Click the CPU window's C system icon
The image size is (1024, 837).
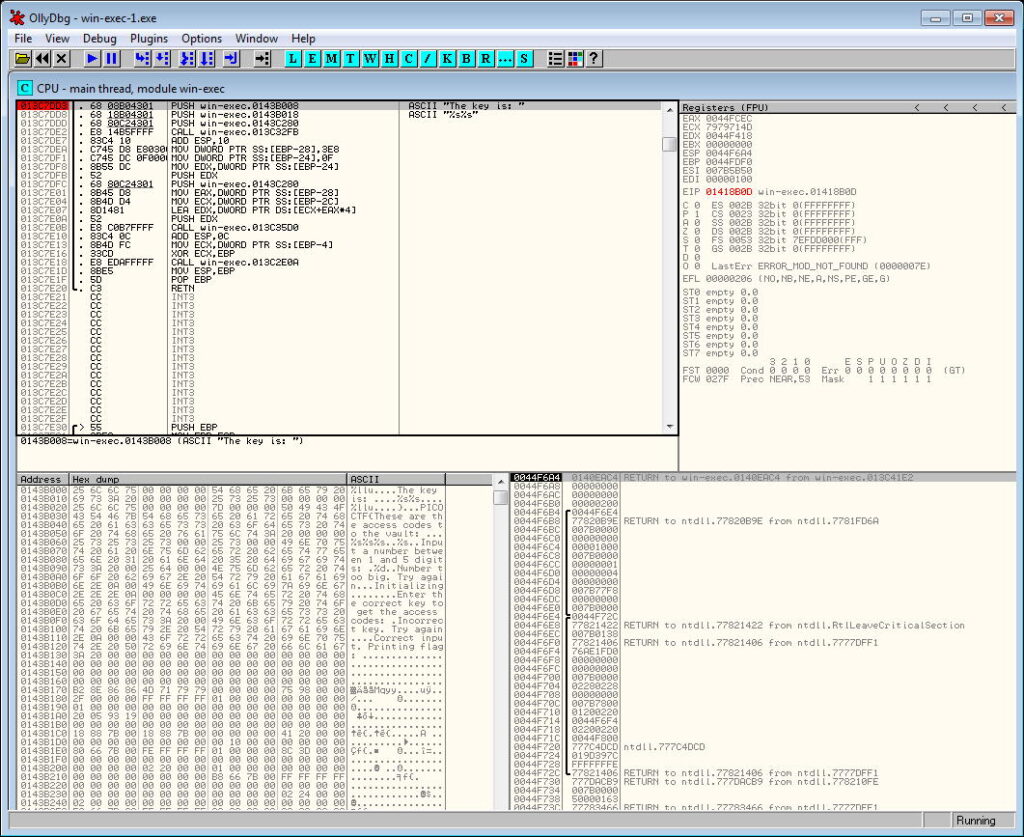(x=25, y=88)
